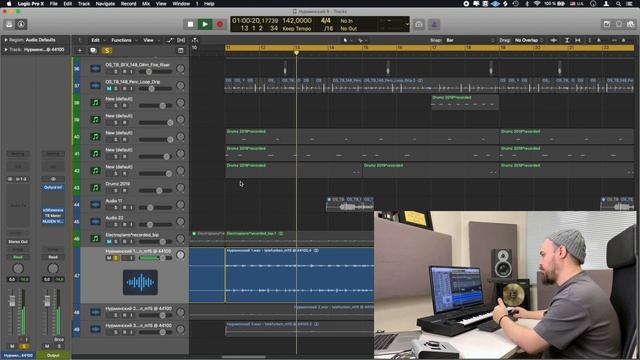
Task: Open the View menu in tracks area
Action: [x=150, y=40]
